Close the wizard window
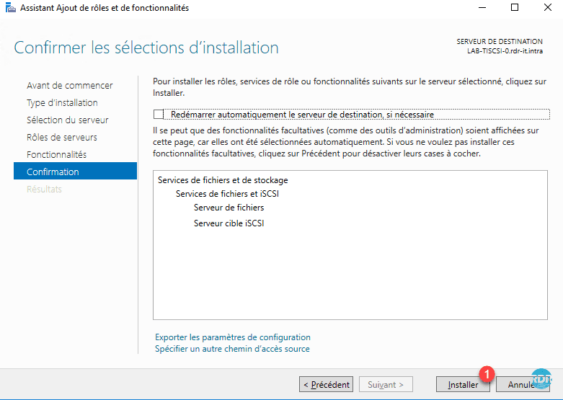Screen dimensions: 563x400 [x=548, y=8]
